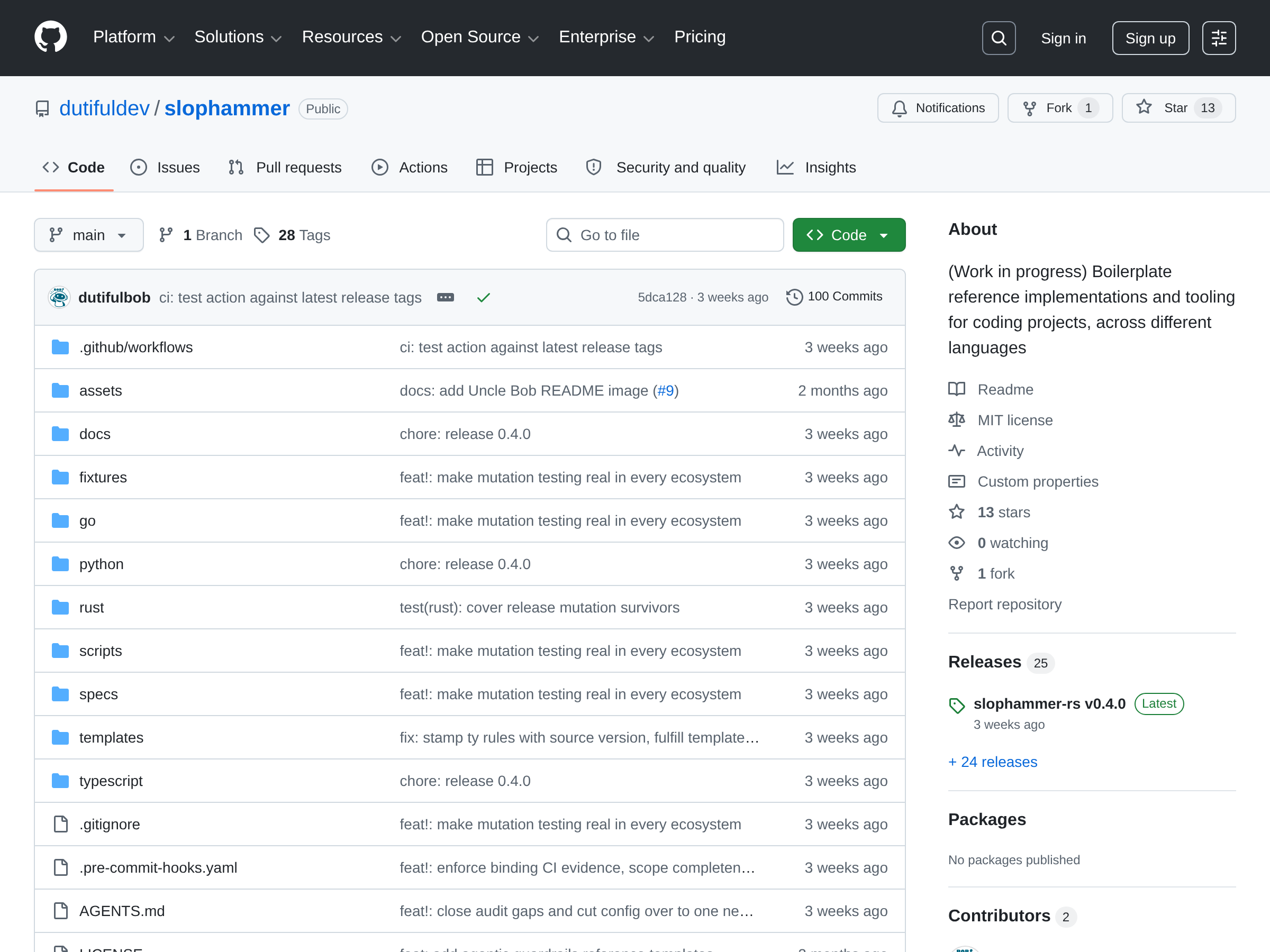Viewport: 1270px width, 952px height.
Task: Click the Sign up button
Action: coord(1150,38)
